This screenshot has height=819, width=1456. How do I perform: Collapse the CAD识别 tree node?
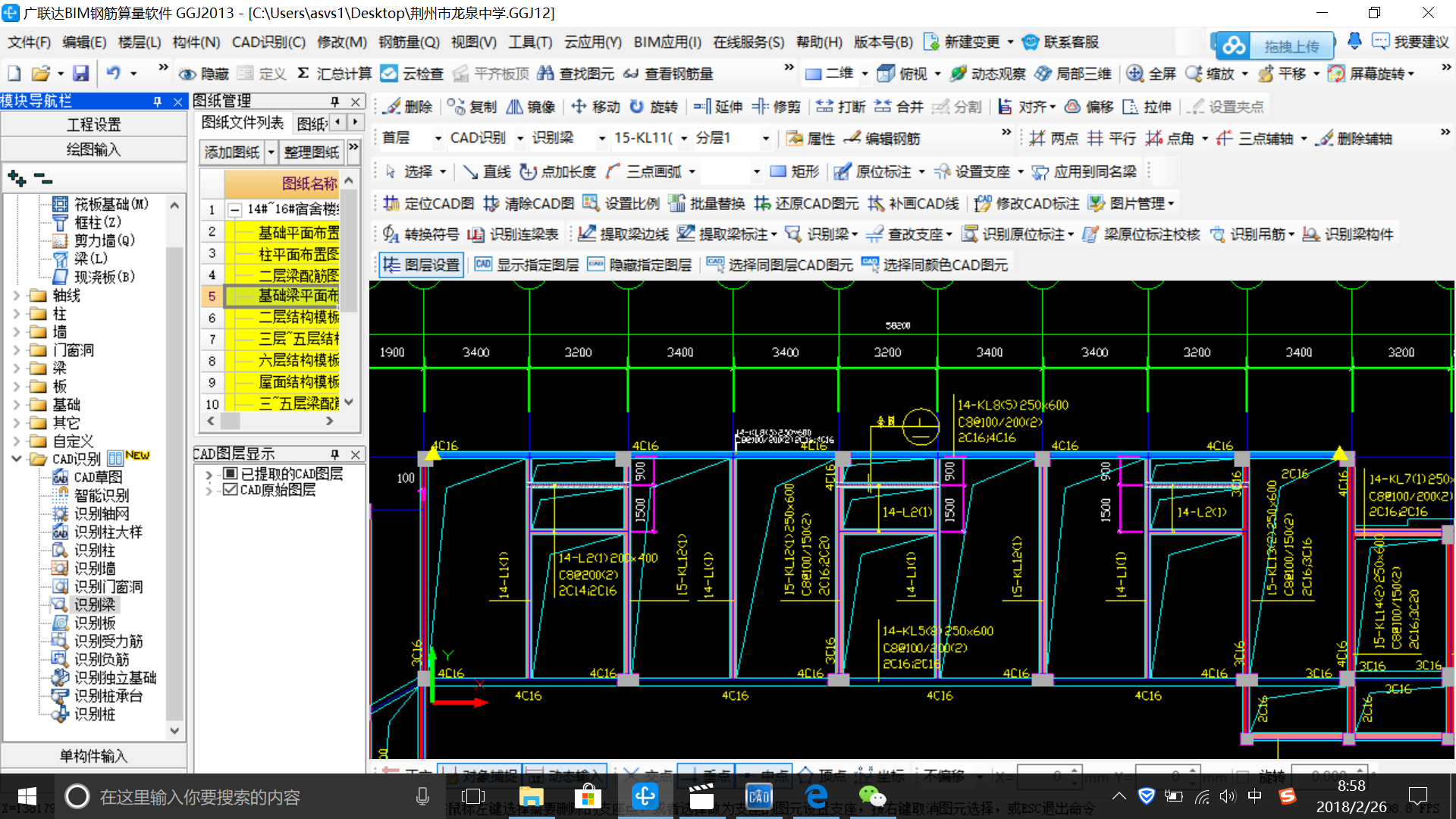point(17,459)
